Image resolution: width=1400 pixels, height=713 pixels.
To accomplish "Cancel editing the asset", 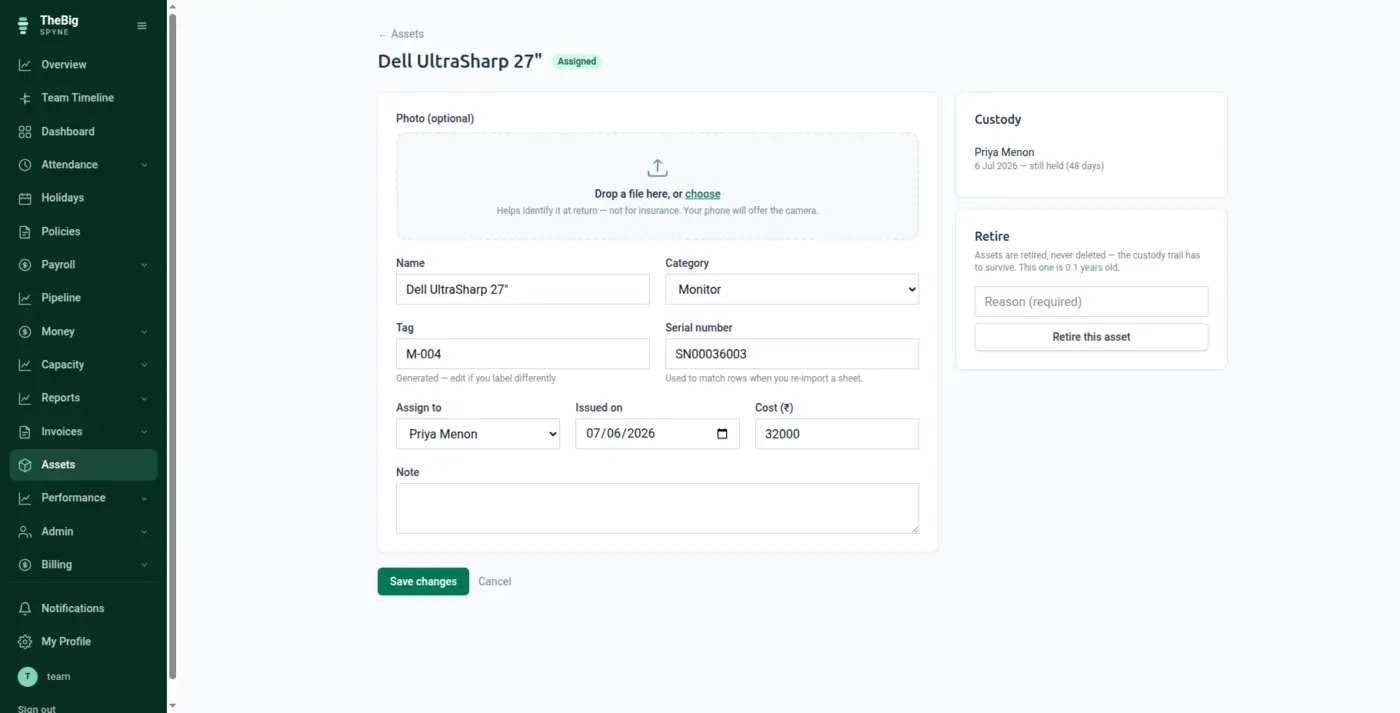I will [495, 582].
